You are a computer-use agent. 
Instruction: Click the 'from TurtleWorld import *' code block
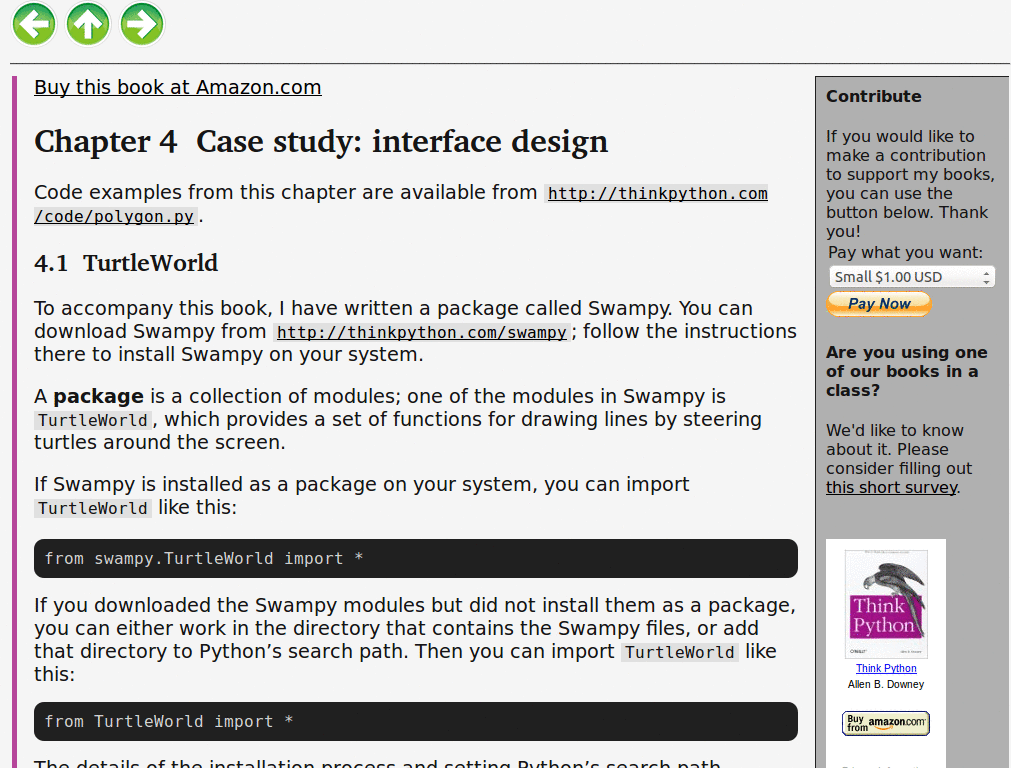pyautogui.click(x=415, y=722)
